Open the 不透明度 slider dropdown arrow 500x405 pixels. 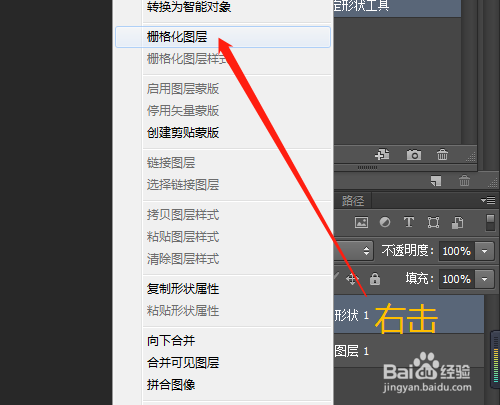484,251
